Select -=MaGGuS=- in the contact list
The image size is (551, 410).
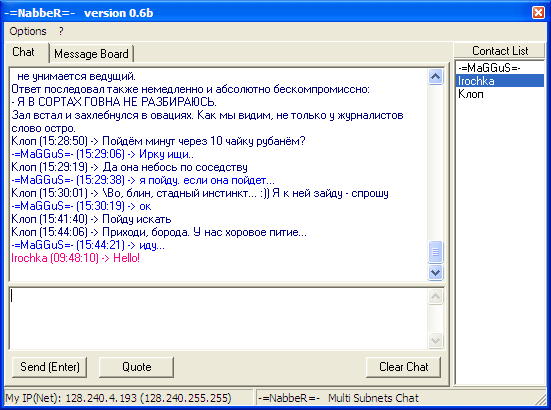pyautogui.click(x=500, y=68)
